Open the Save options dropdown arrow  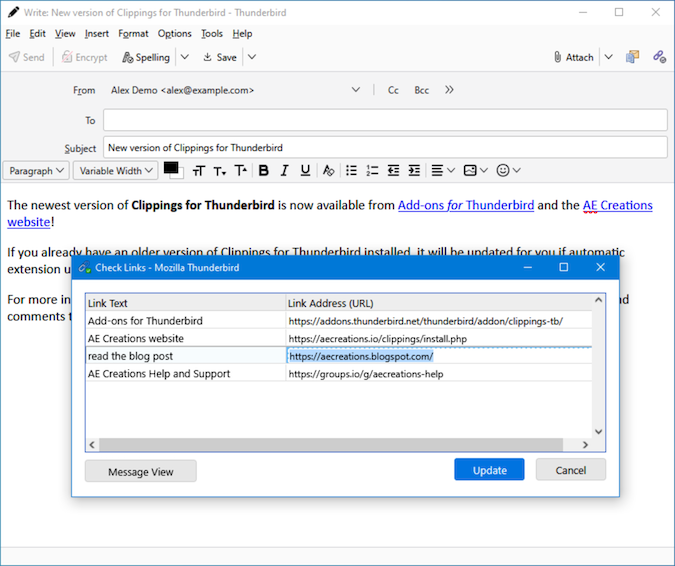[252, 57]
